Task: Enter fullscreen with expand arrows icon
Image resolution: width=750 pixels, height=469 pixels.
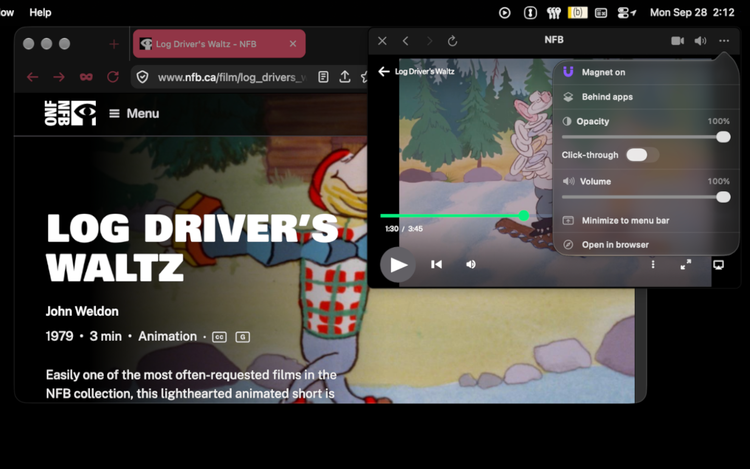Action: click(x=686, y=264)
